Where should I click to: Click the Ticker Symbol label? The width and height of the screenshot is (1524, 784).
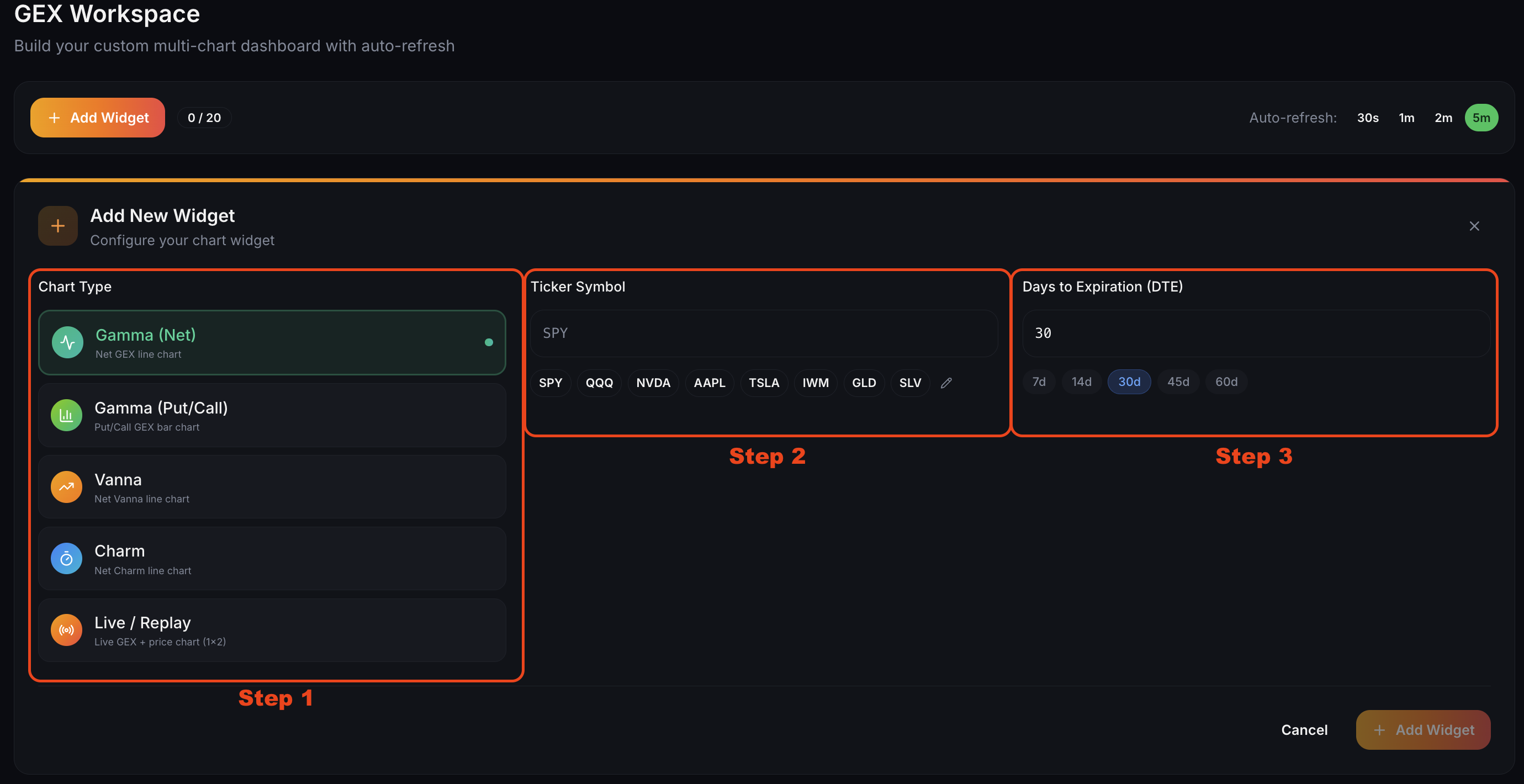click(x=578, y=287)
